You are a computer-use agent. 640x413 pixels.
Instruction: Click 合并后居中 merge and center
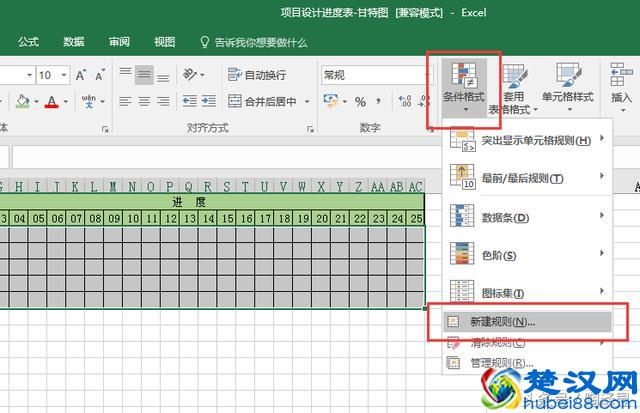click(x=262, y=101)
